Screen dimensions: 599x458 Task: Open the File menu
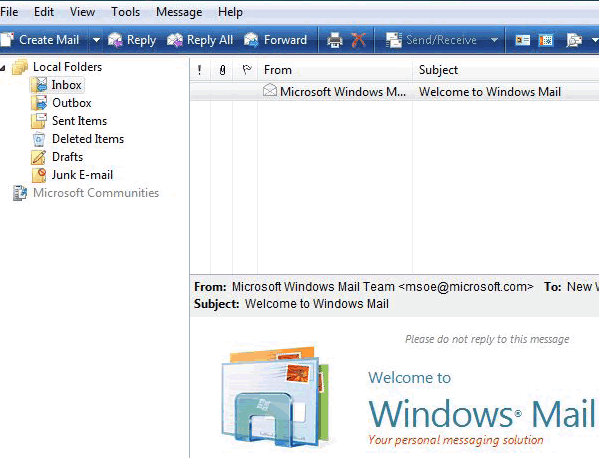pyautogui.click(x=9, y=12)
